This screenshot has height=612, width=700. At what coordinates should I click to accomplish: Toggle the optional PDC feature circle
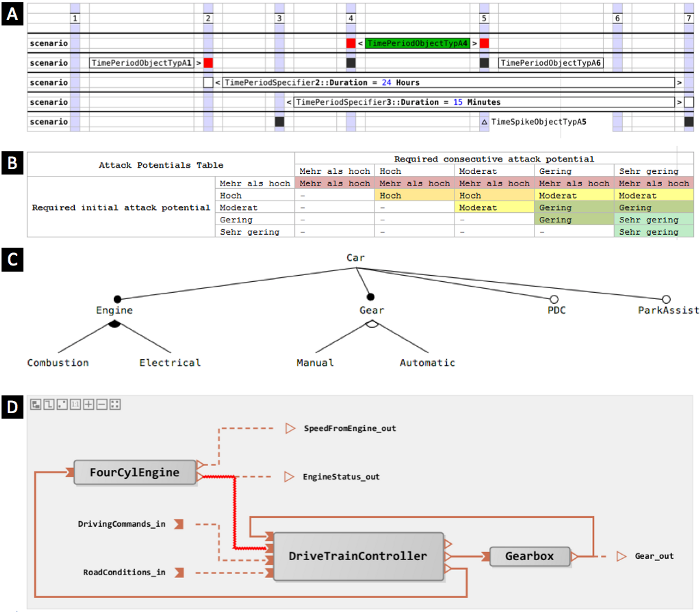(x=553, y=298)
